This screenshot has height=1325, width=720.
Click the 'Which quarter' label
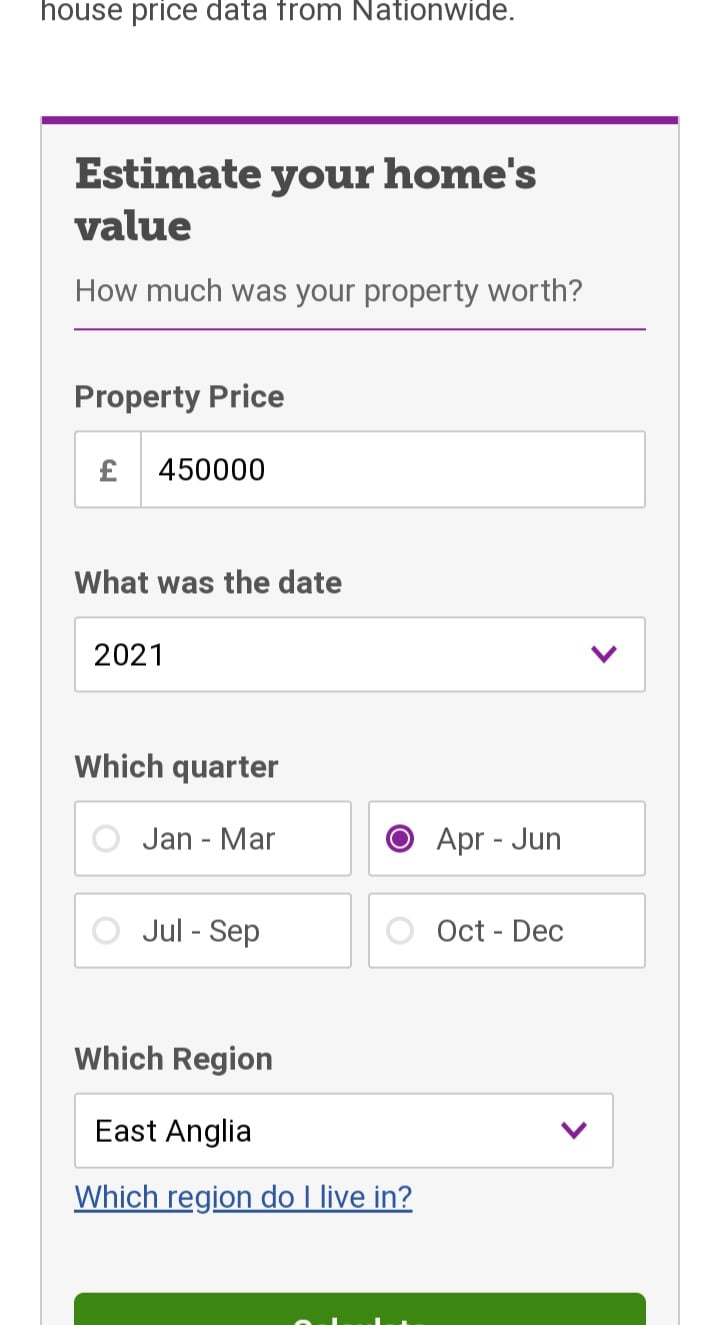176,766
